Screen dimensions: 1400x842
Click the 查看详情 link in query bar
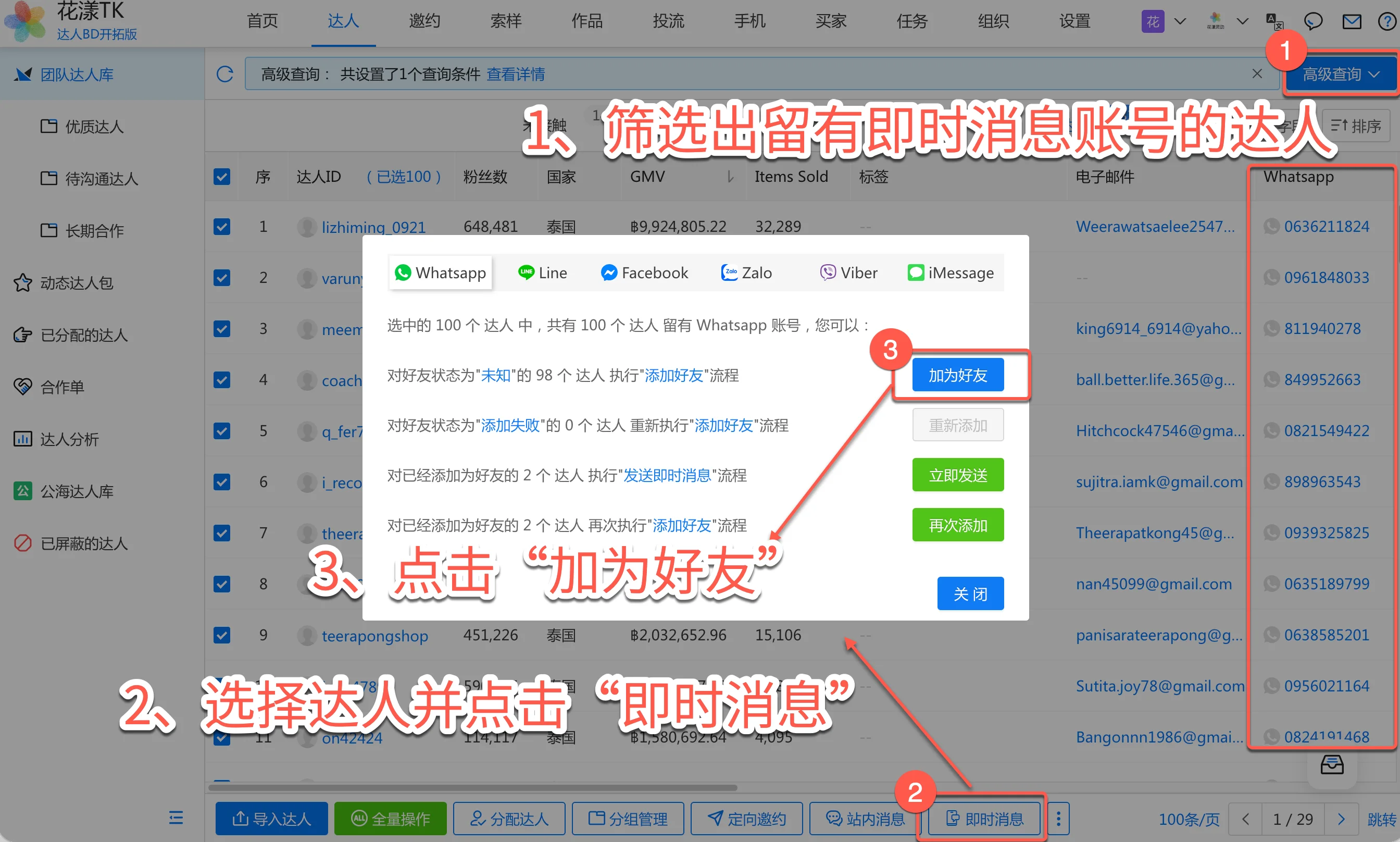coord(516,75)
